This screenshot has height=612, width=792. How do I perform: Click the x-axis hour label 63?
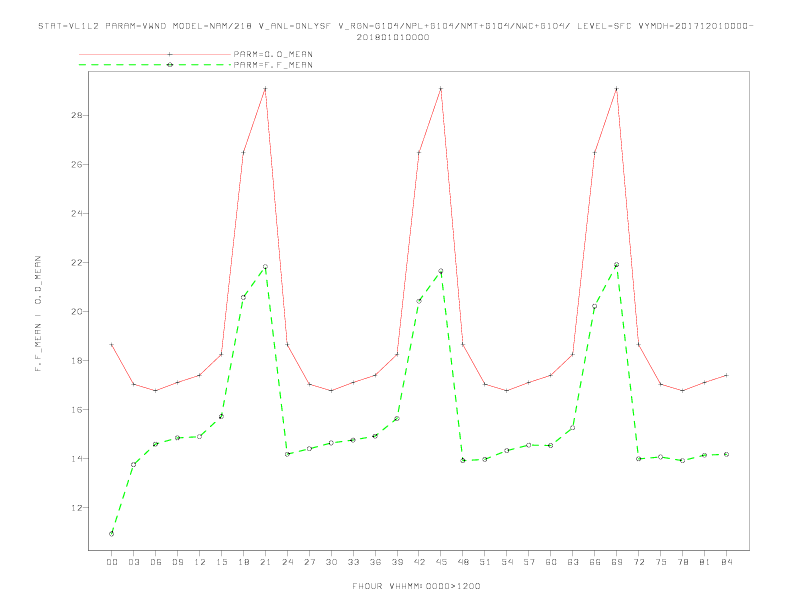coord(573,562)
